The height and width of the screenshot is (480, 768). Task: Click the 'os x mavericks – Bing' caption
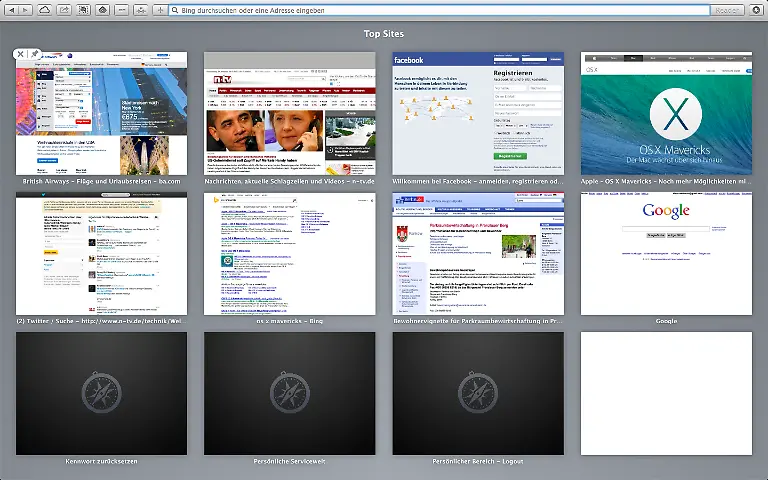[x=289, y=321]
